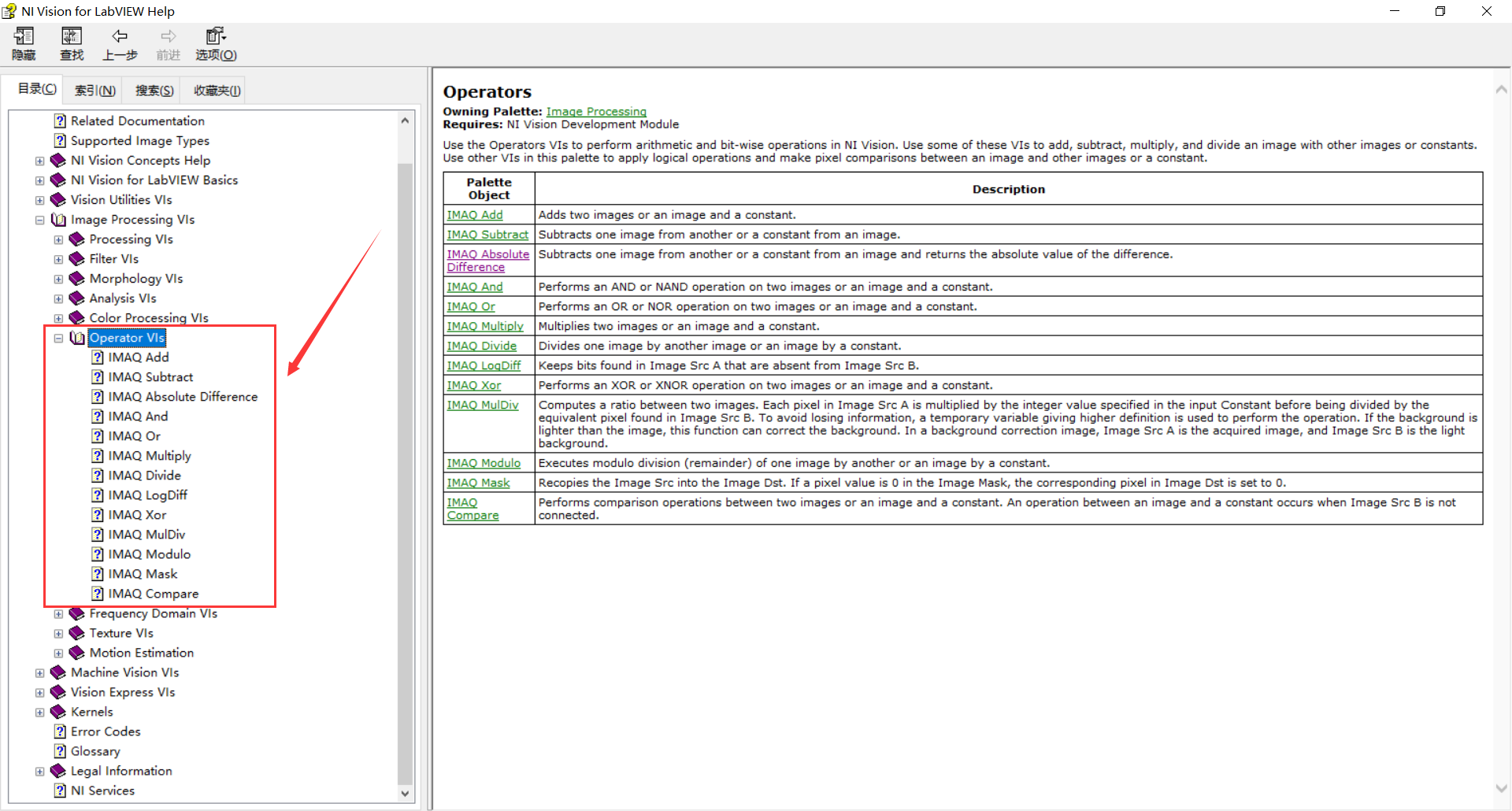Click the help page scroll down arrow

[x=1501, y=788]
